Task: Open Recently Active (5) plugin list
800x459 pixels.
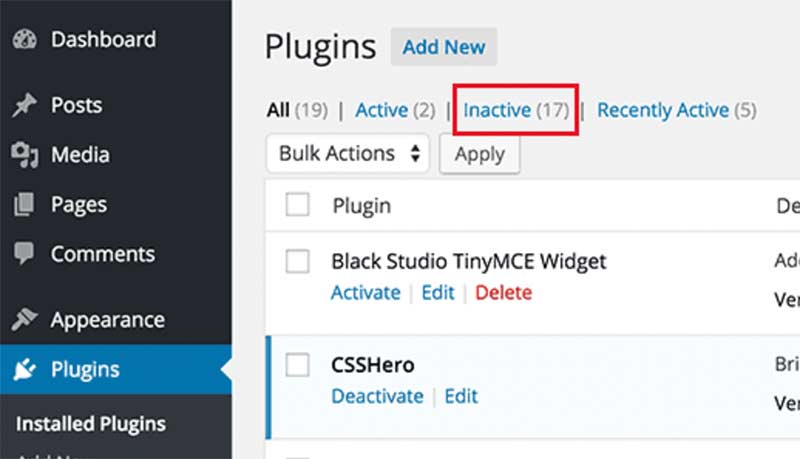Action: pyautogui.click(x=676, y=110)
